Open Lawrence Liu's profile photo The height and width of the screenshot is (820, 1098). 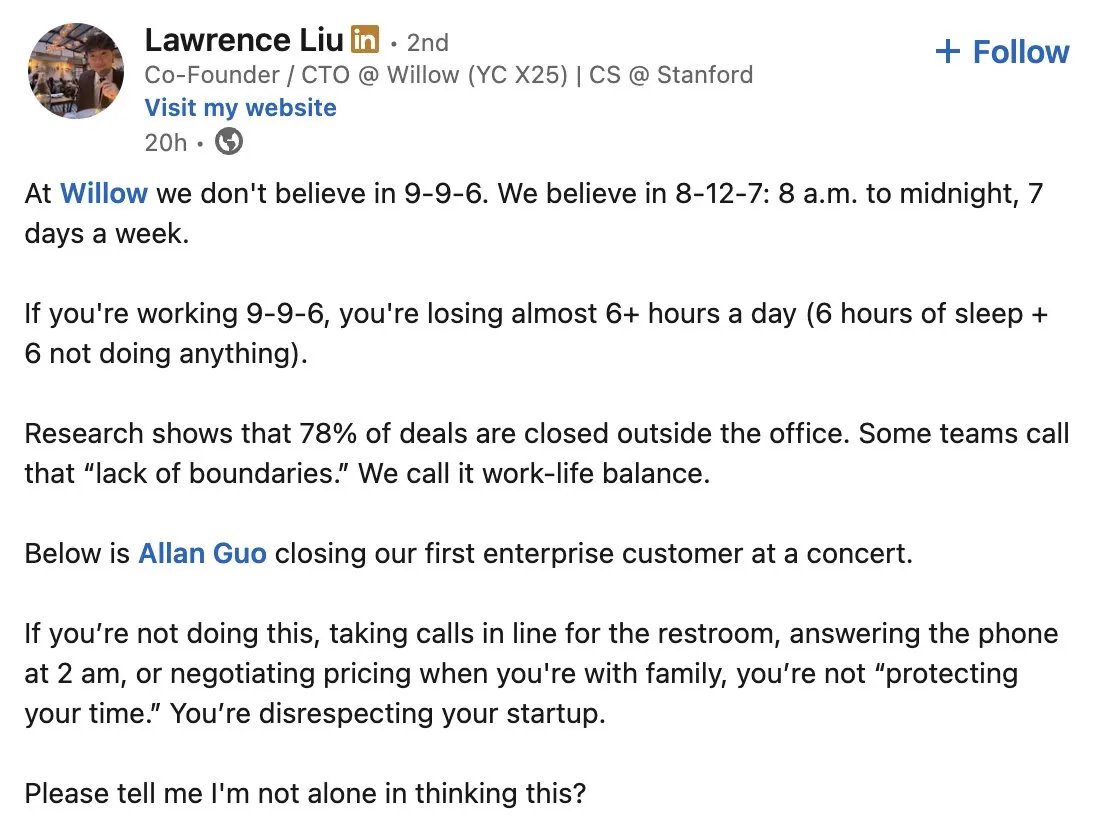77,72
